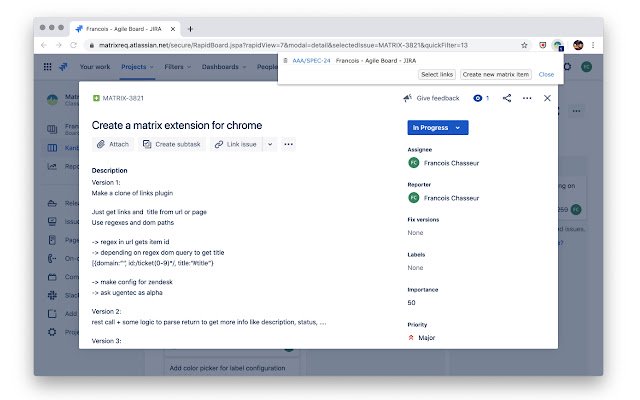Bookmark this page with the star icon

point(524,45)
